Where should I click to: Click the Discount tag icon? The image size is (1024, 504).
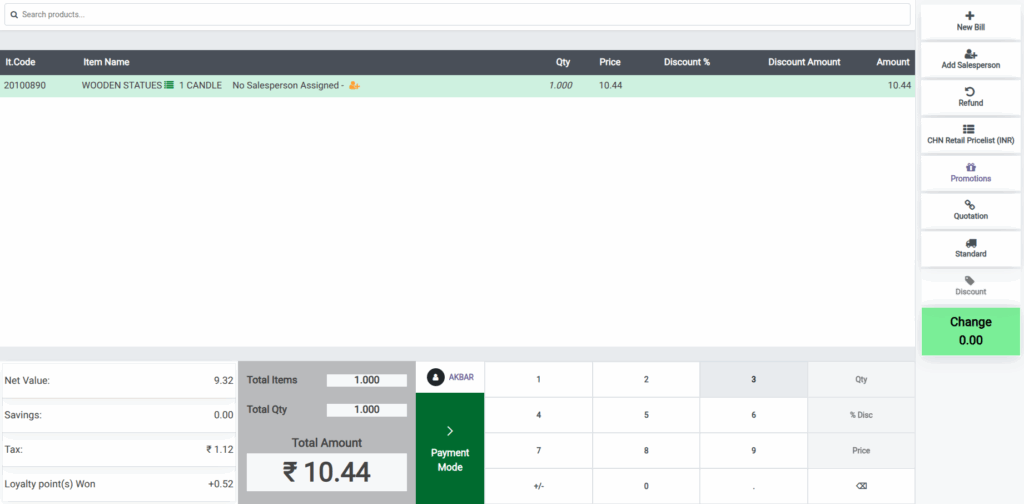click(970, 280)
